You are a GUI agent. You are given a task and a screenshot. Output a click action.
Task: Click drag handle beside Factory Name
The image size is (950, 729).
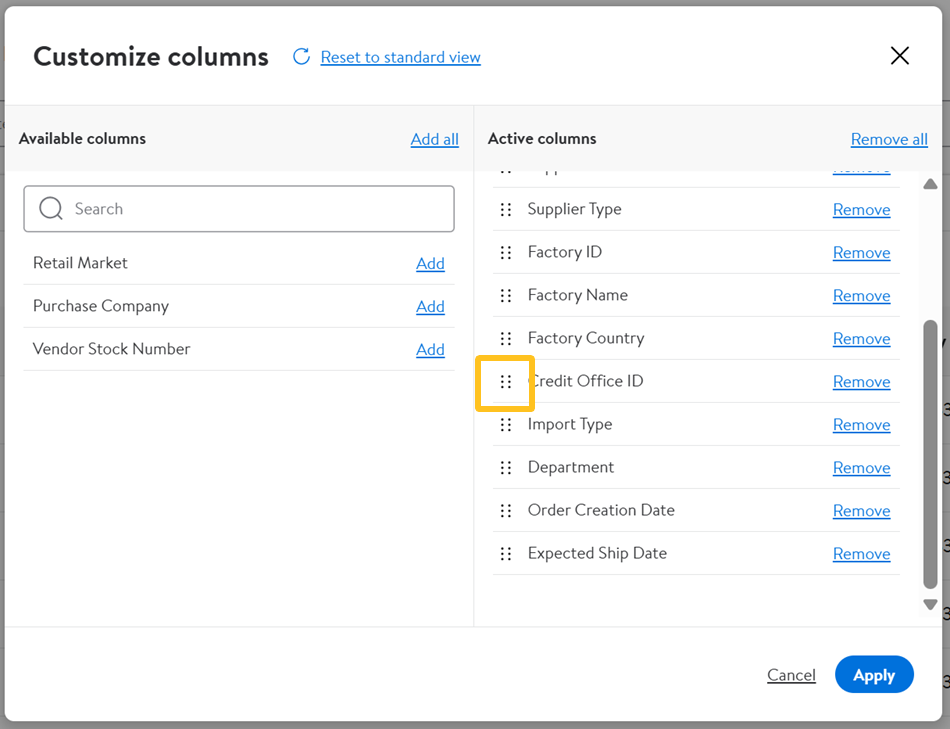506,296
